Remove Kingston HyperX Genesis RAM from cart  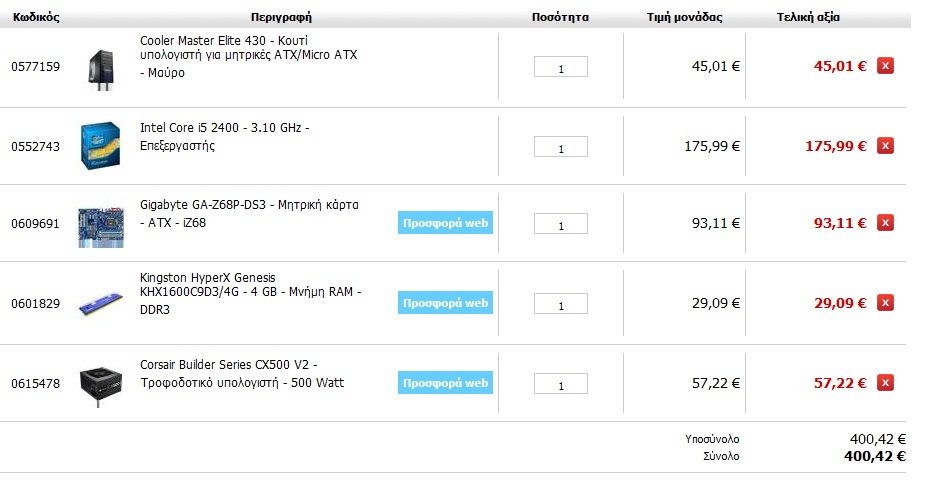pos(885,303)
